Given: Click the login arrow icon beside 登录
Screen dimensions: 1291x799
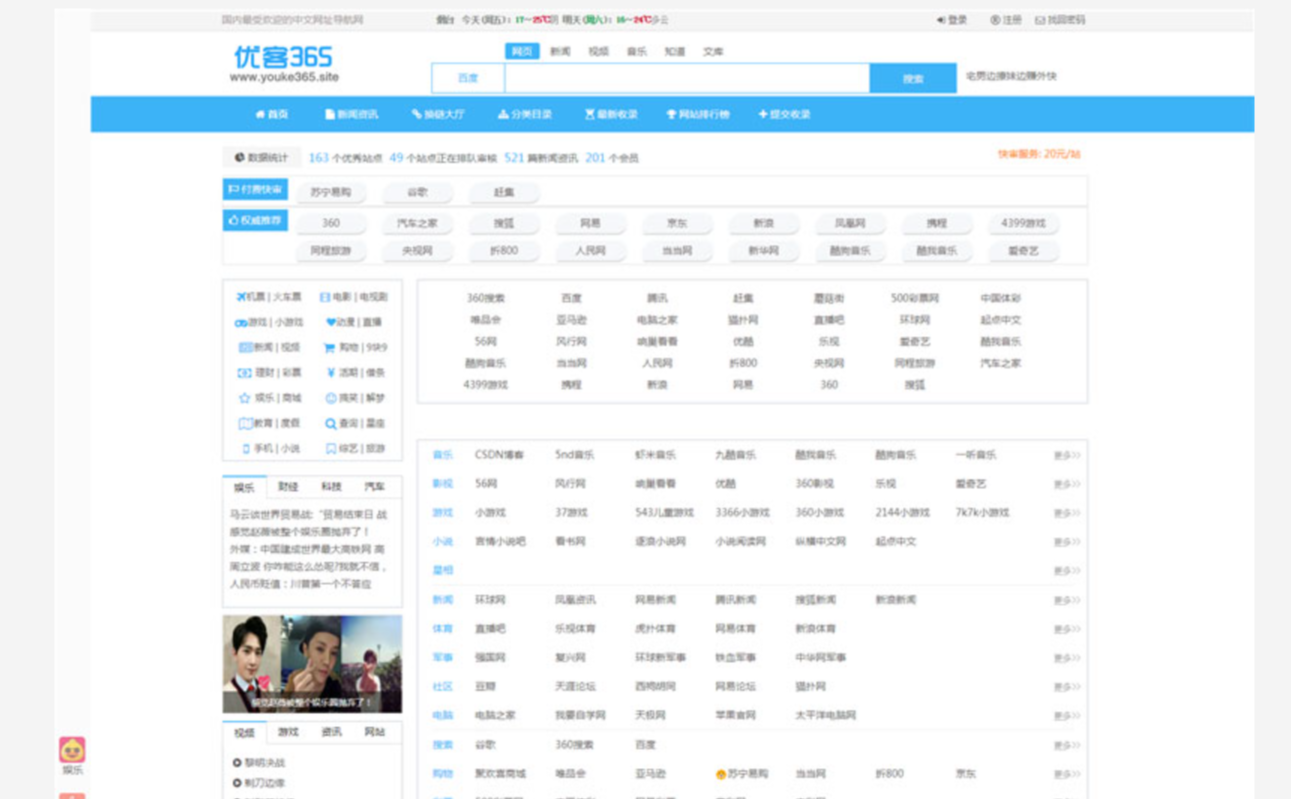Looking at the screenshot, I should tap(941, 20).
